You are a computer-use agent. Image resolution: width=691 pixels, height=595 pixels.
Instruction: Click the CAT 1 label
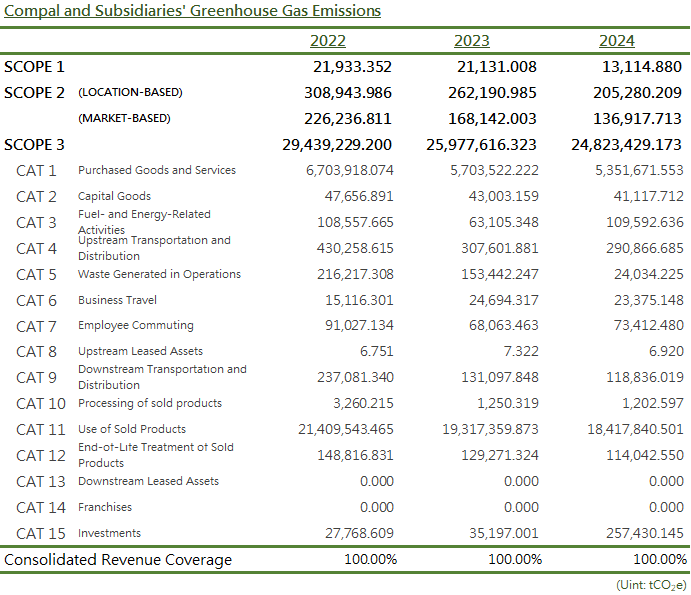36,171
